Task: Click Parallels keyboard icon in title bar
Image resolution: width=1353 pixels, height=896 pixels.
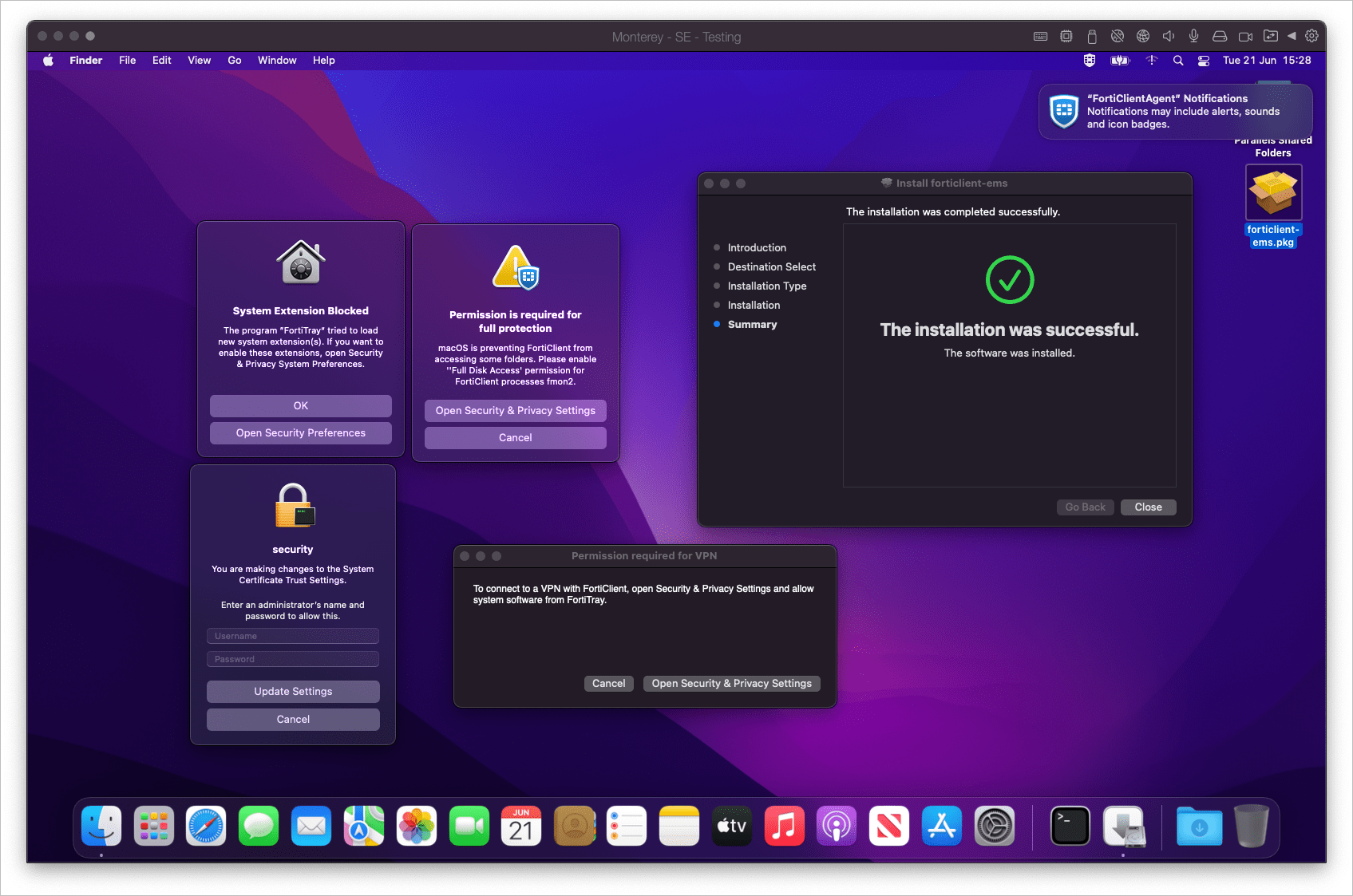Action: tap(1041, 36)
